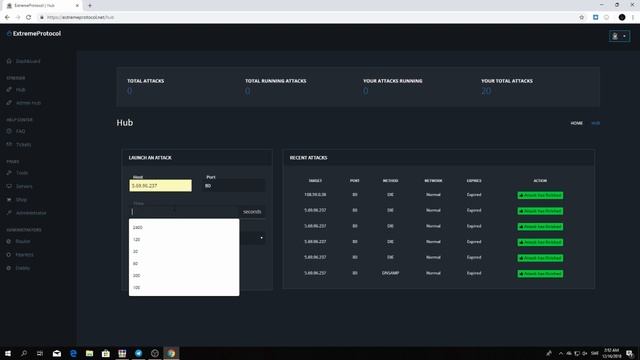Open the method dropdown arrow below seconds

(x=261, y=238)
